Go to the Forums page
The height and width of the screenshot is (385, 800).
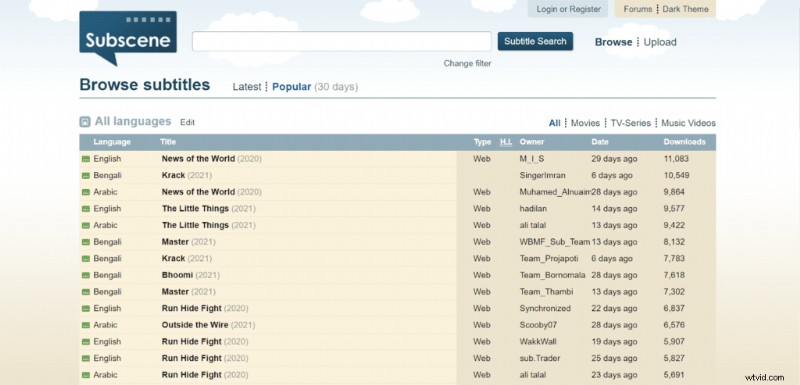pos(638,9)
